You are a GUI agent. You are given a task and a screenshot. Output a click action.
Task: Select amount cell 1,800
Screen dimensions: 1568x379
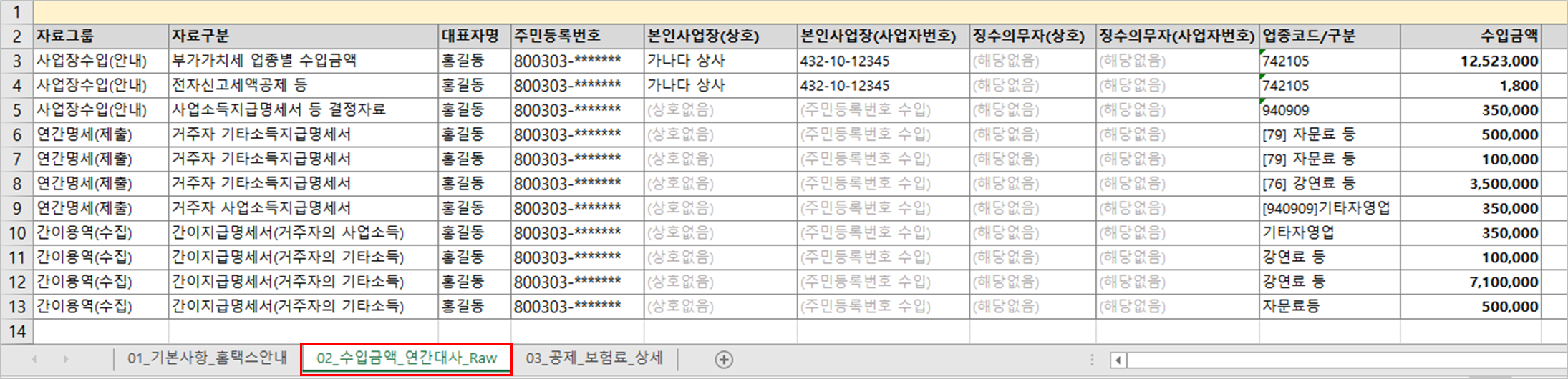(1471, 85)
